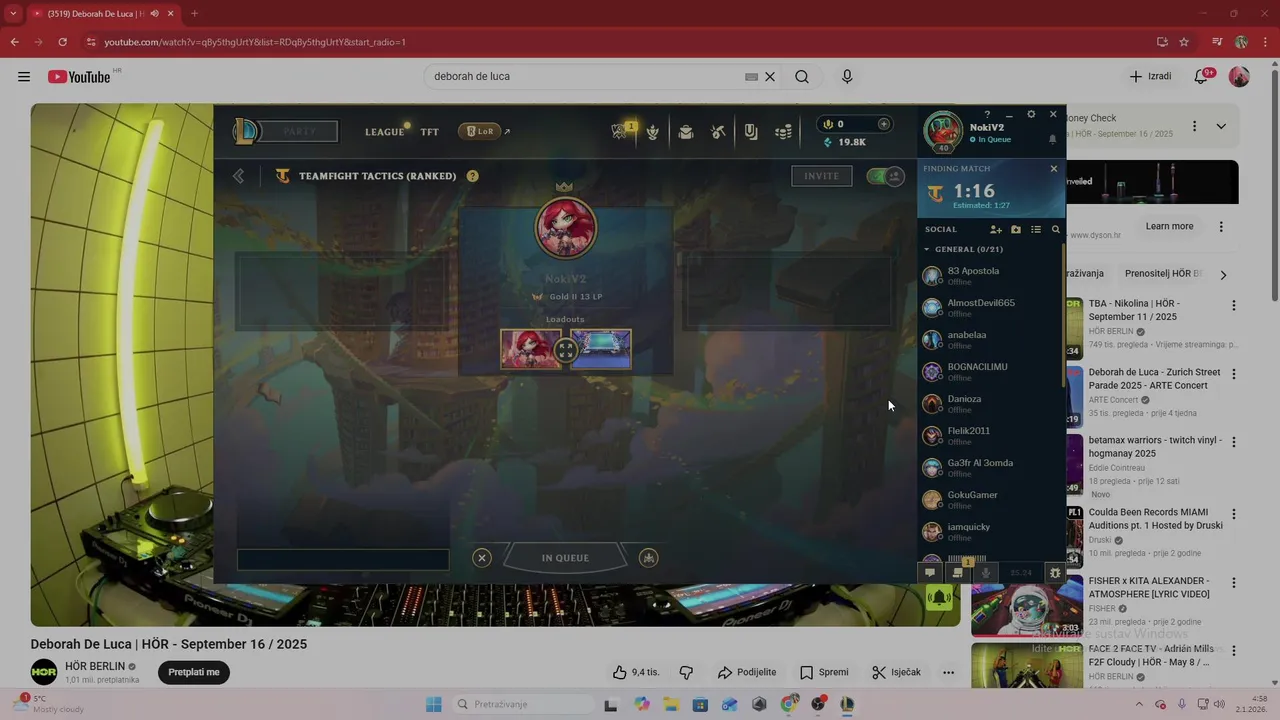The image size is (1280, 720).
Task: Open the crafting hammer icon in League client
Action: [x=718, y=132]
